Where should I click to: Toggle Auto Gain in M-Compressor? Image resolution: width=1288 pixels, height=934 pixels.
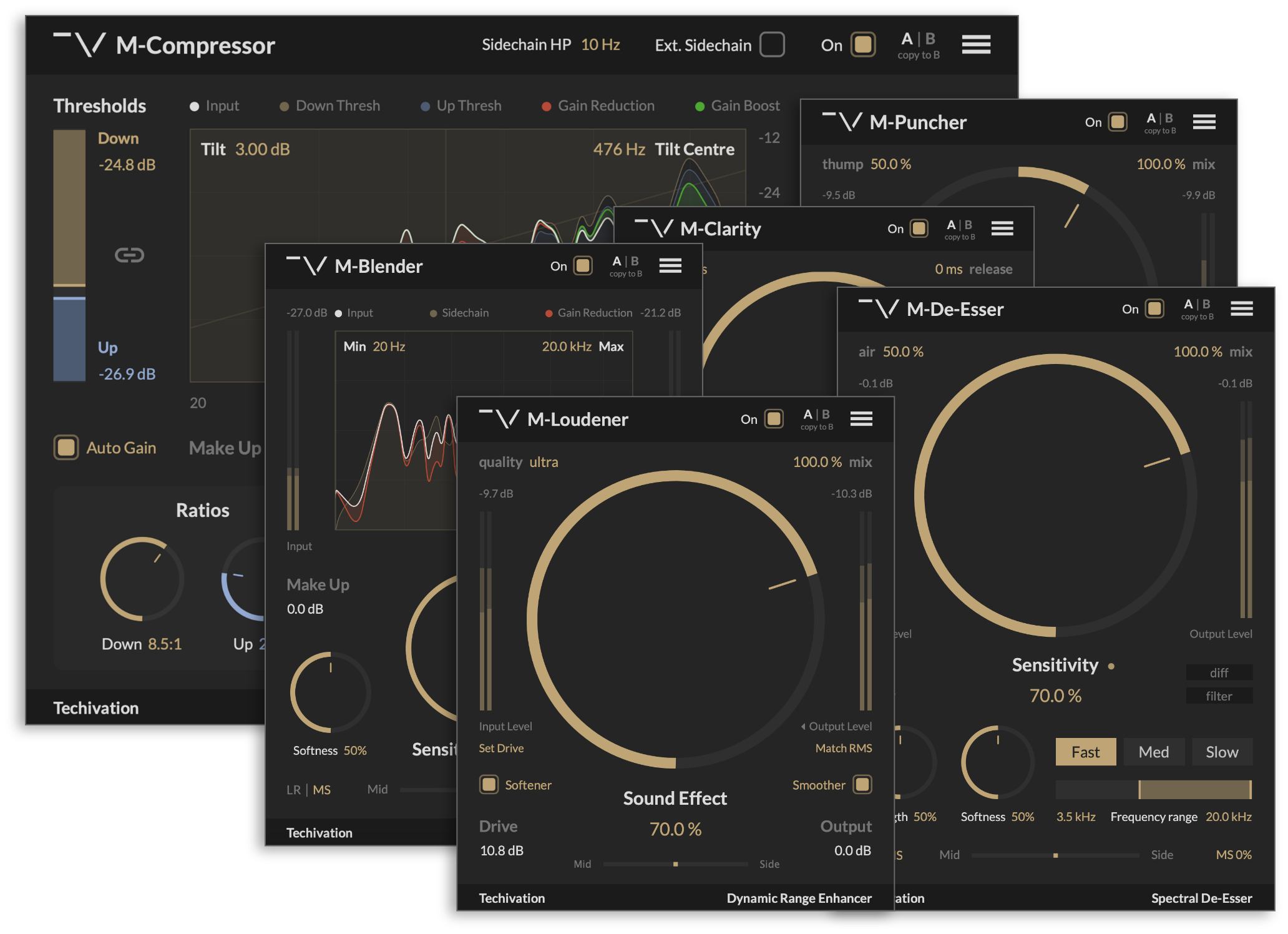coord(66,448)
